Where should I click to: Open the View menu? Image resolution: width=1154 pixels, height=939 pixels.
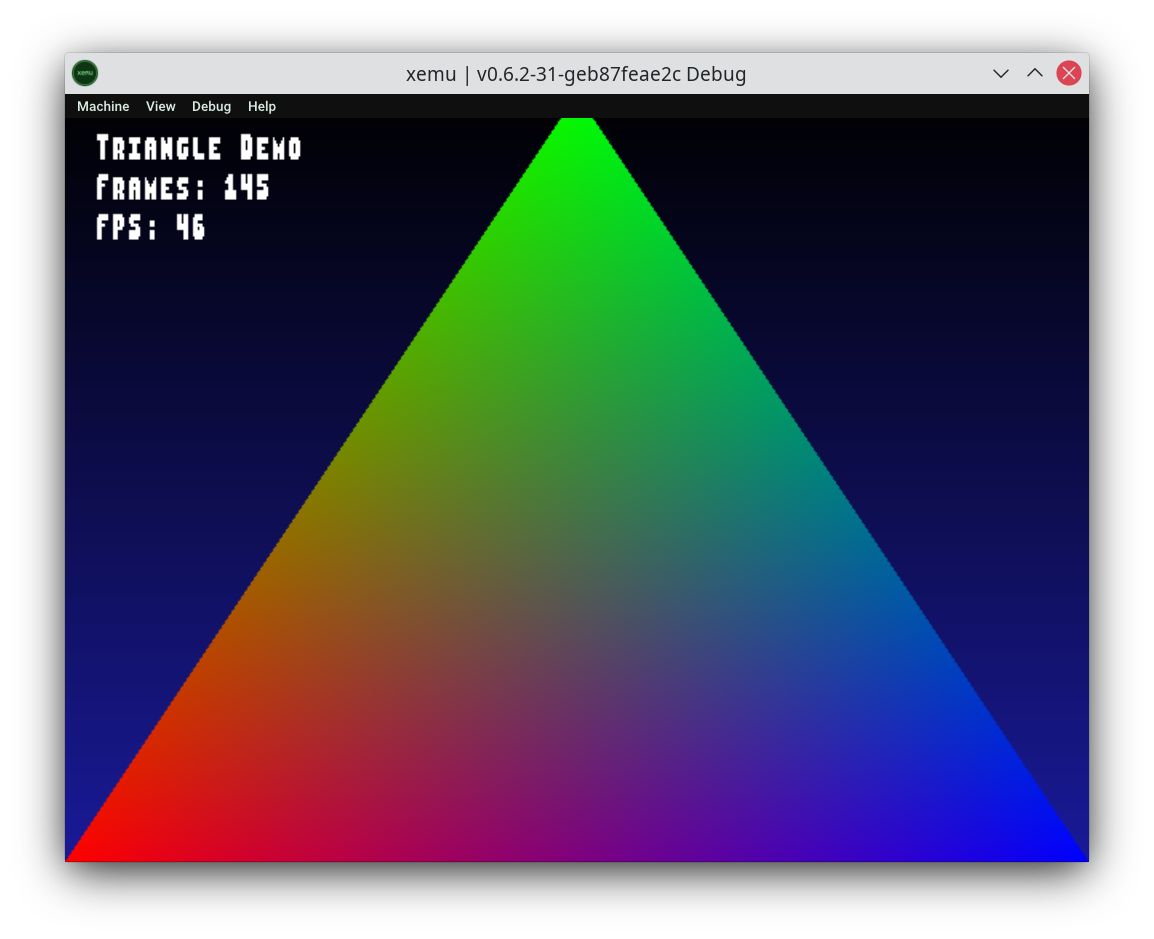(x=160, y=106)
